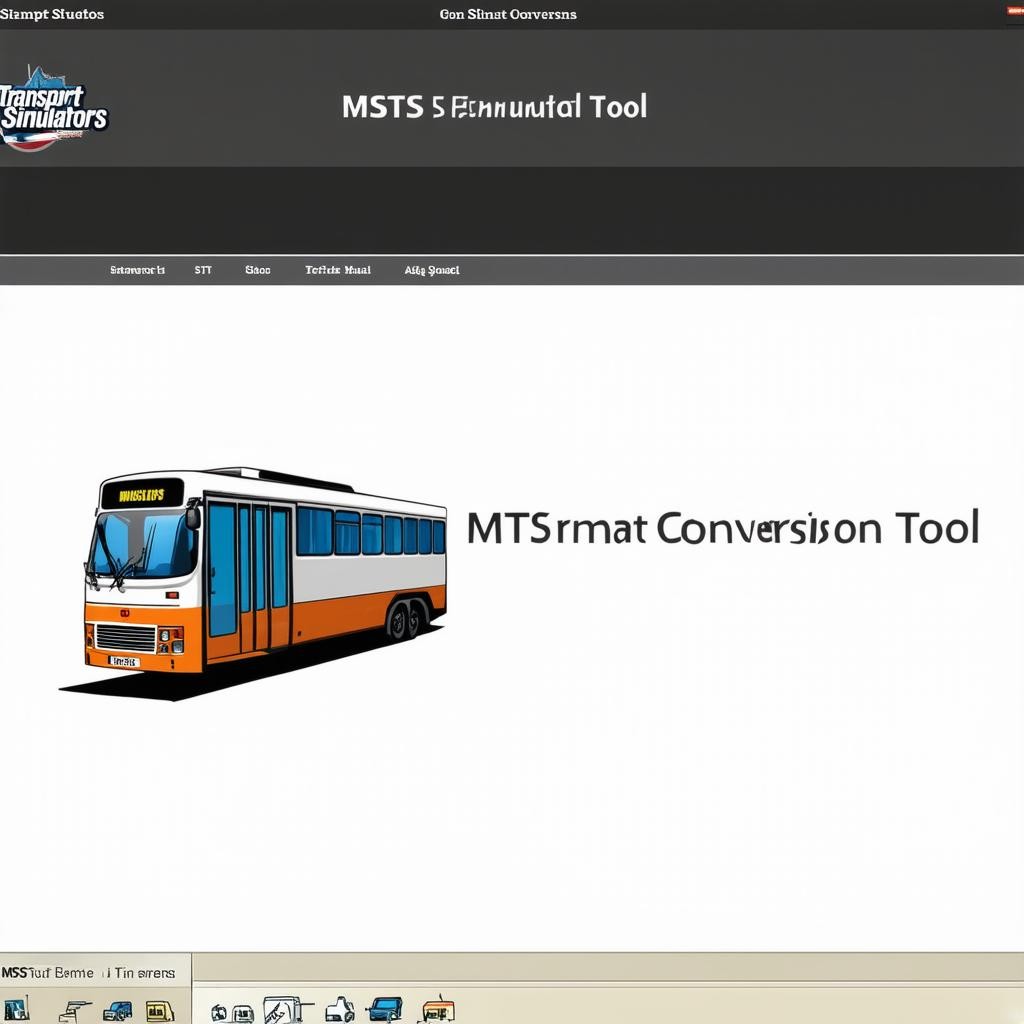This screenshot has height=1024, width=1024.
Task: Open the 'Tefidx Mual' navigation item
Action: (338, 270)
